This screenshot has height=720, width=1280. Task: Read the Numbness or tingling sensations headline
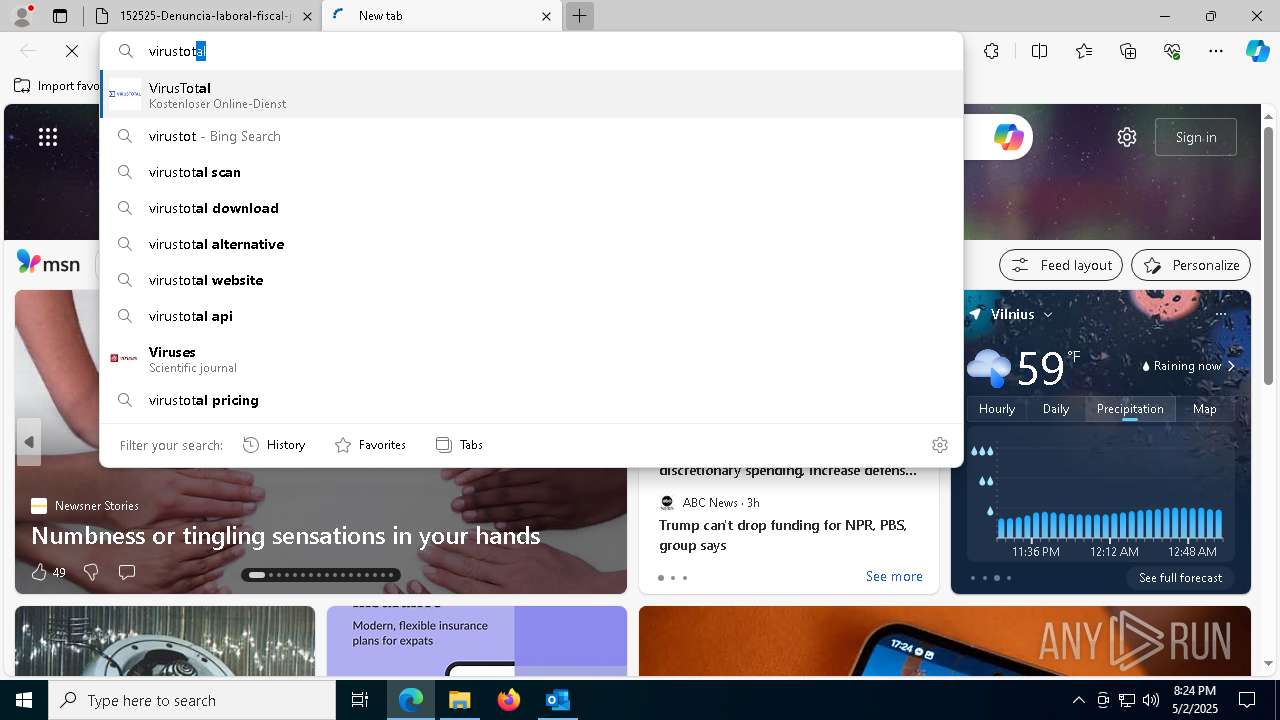(286, 536)
